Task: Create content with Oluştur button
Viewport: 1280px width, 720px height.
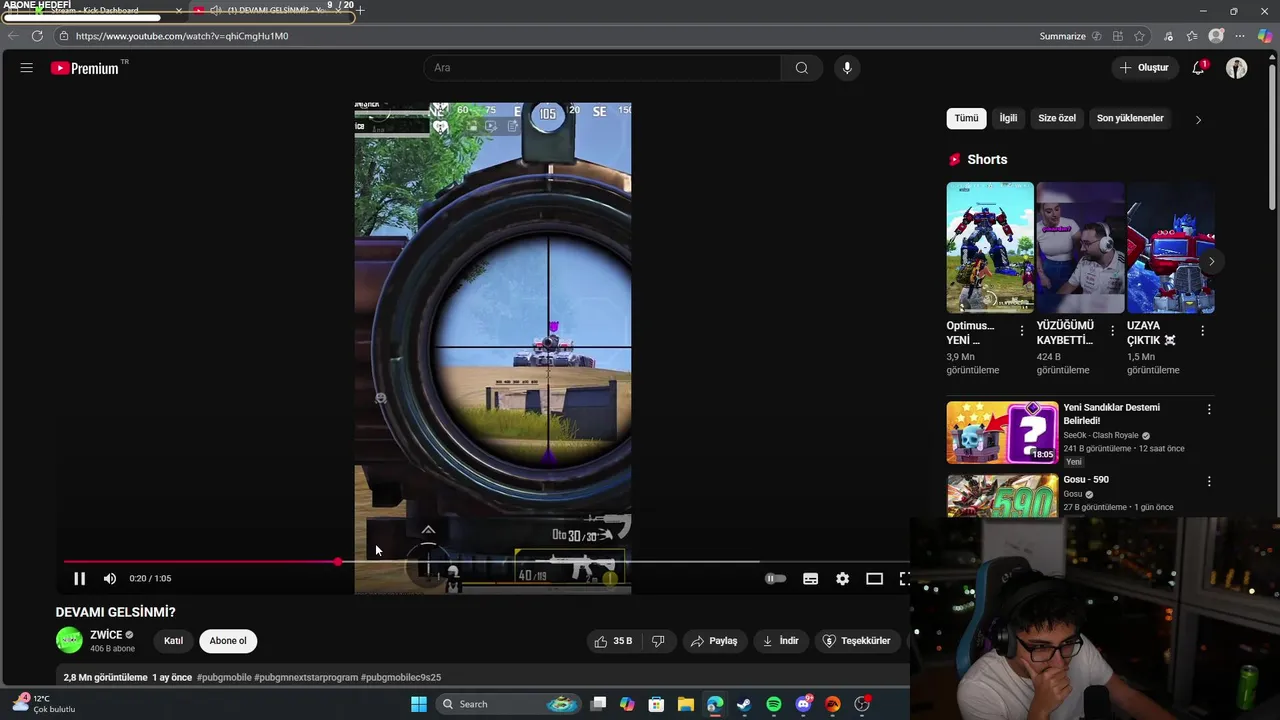Action: tap(1144, 68)
